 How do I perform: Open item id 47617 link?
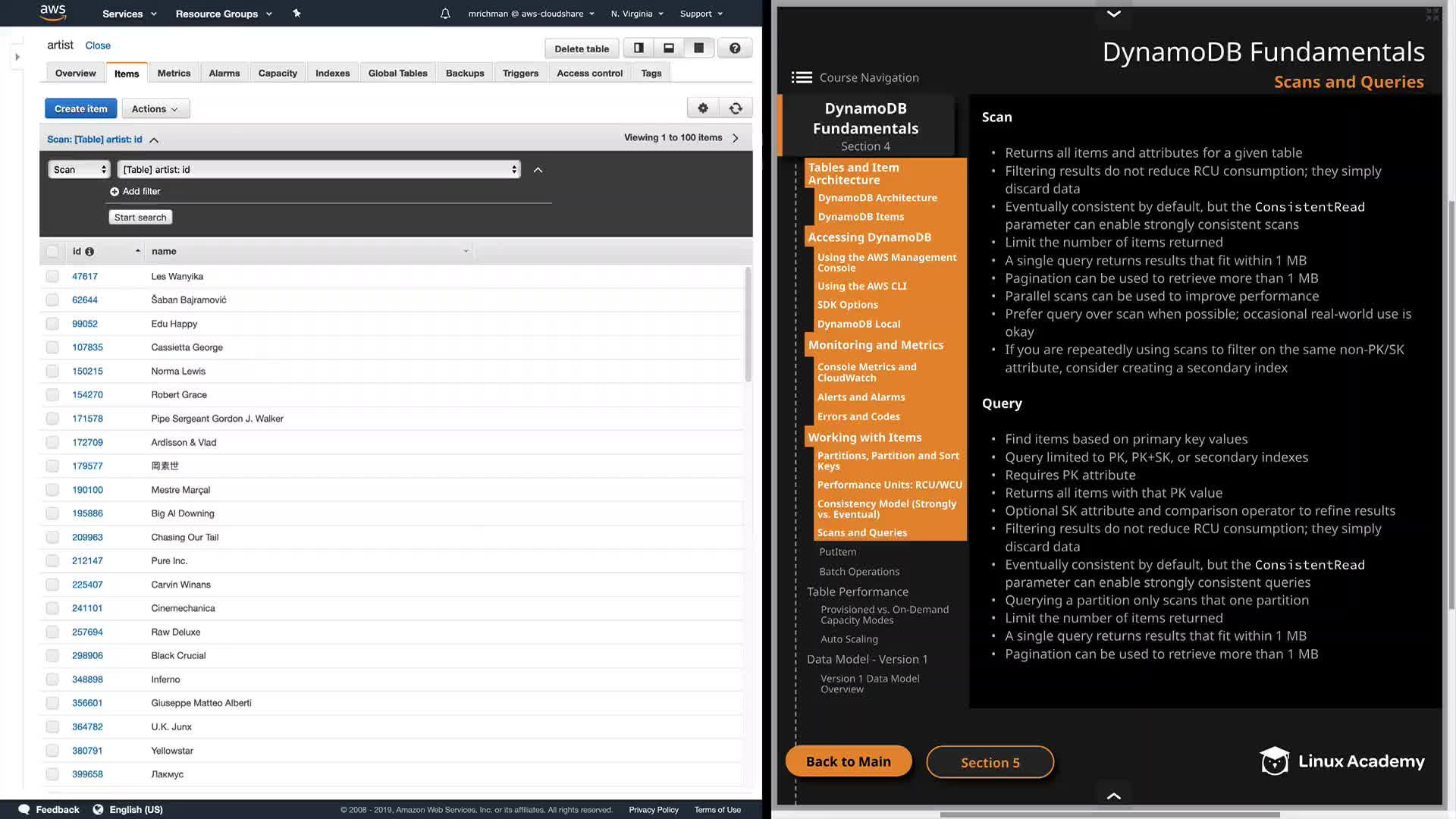click(85, 277)
